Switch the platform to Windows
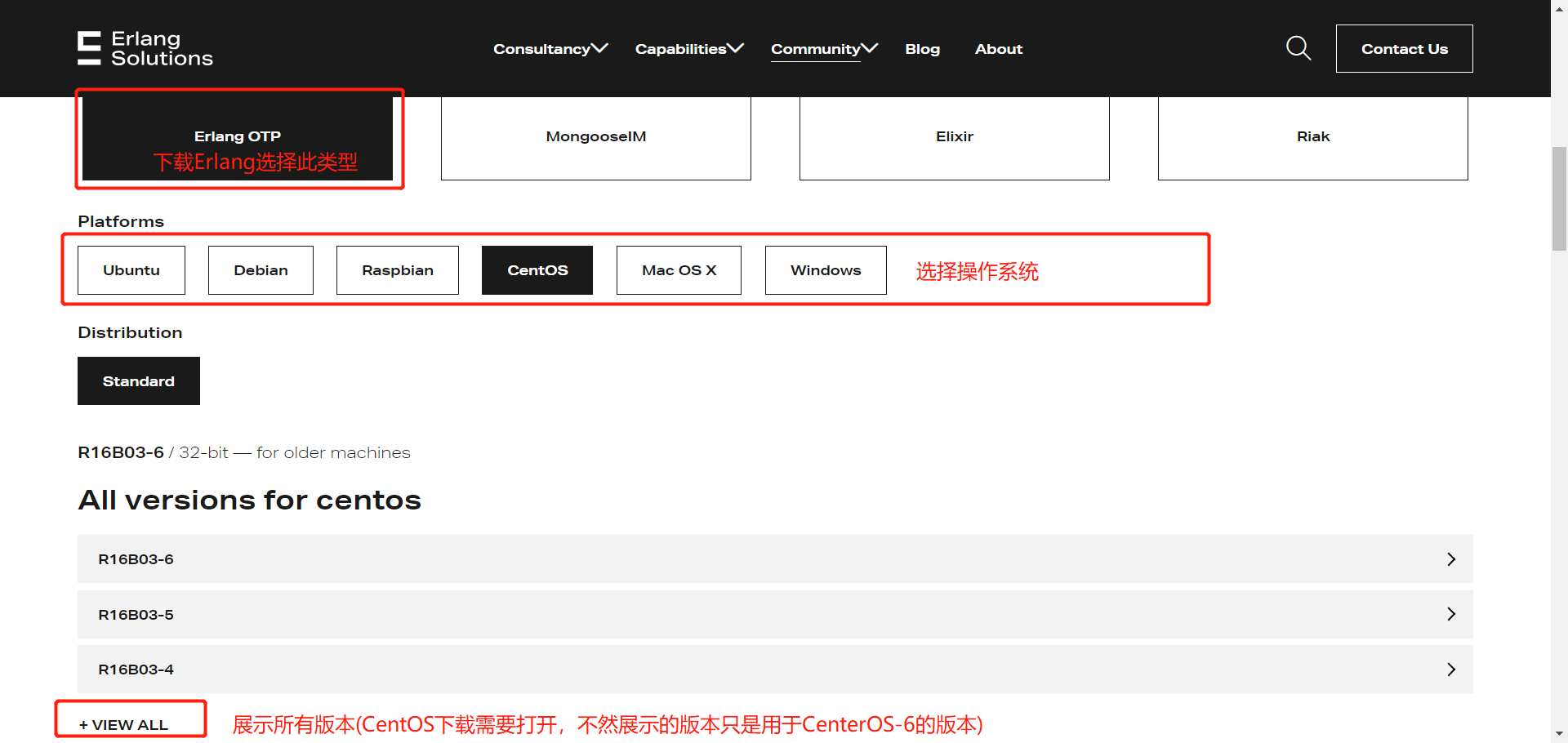The image size is (1568, 743). pos(825,269)
